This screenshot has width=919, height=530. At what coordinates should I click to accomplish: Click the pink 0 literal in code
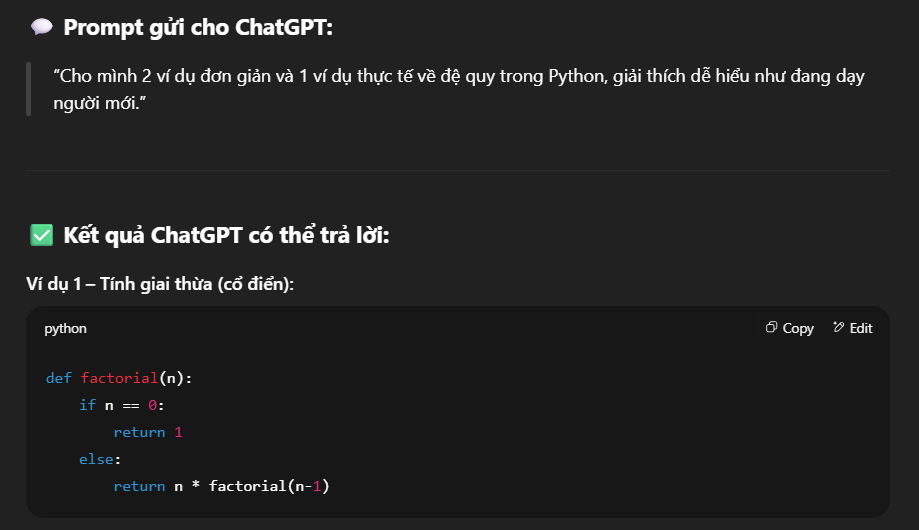tap(152, 405)
